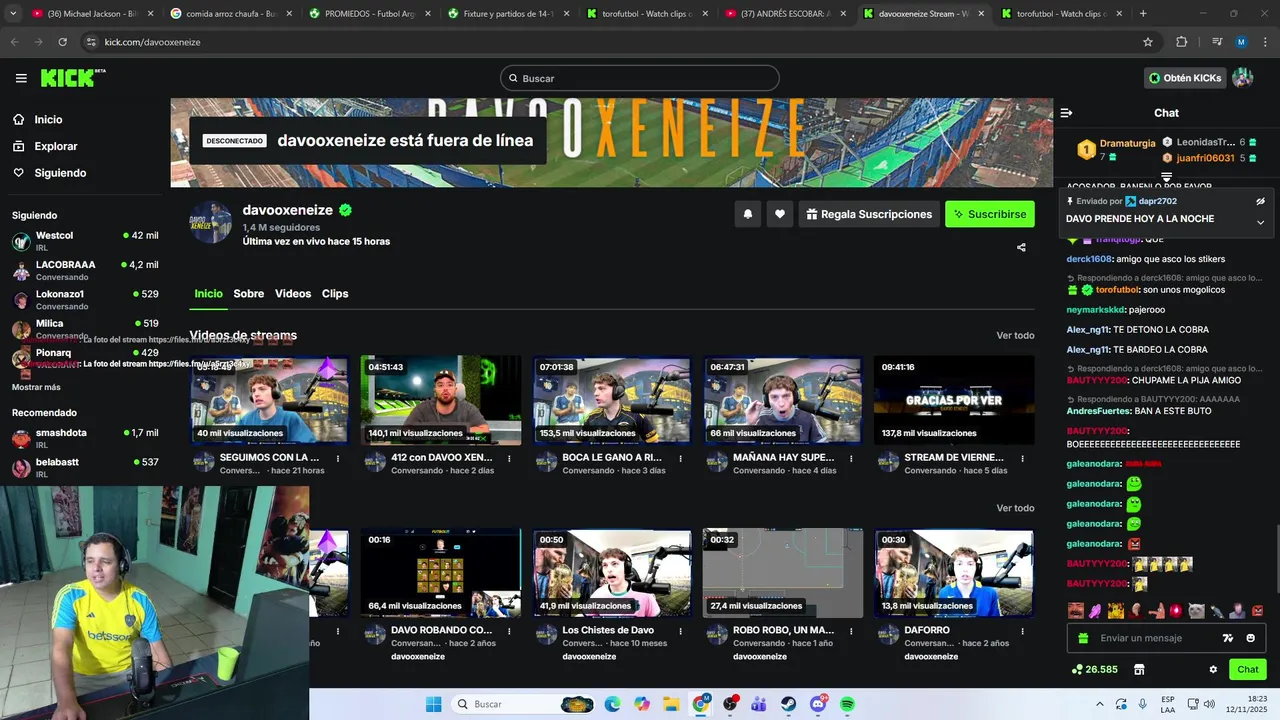Click Ver todo above the clips row
Viewport: 1280px width, 720px height.
coord(1015,508)
